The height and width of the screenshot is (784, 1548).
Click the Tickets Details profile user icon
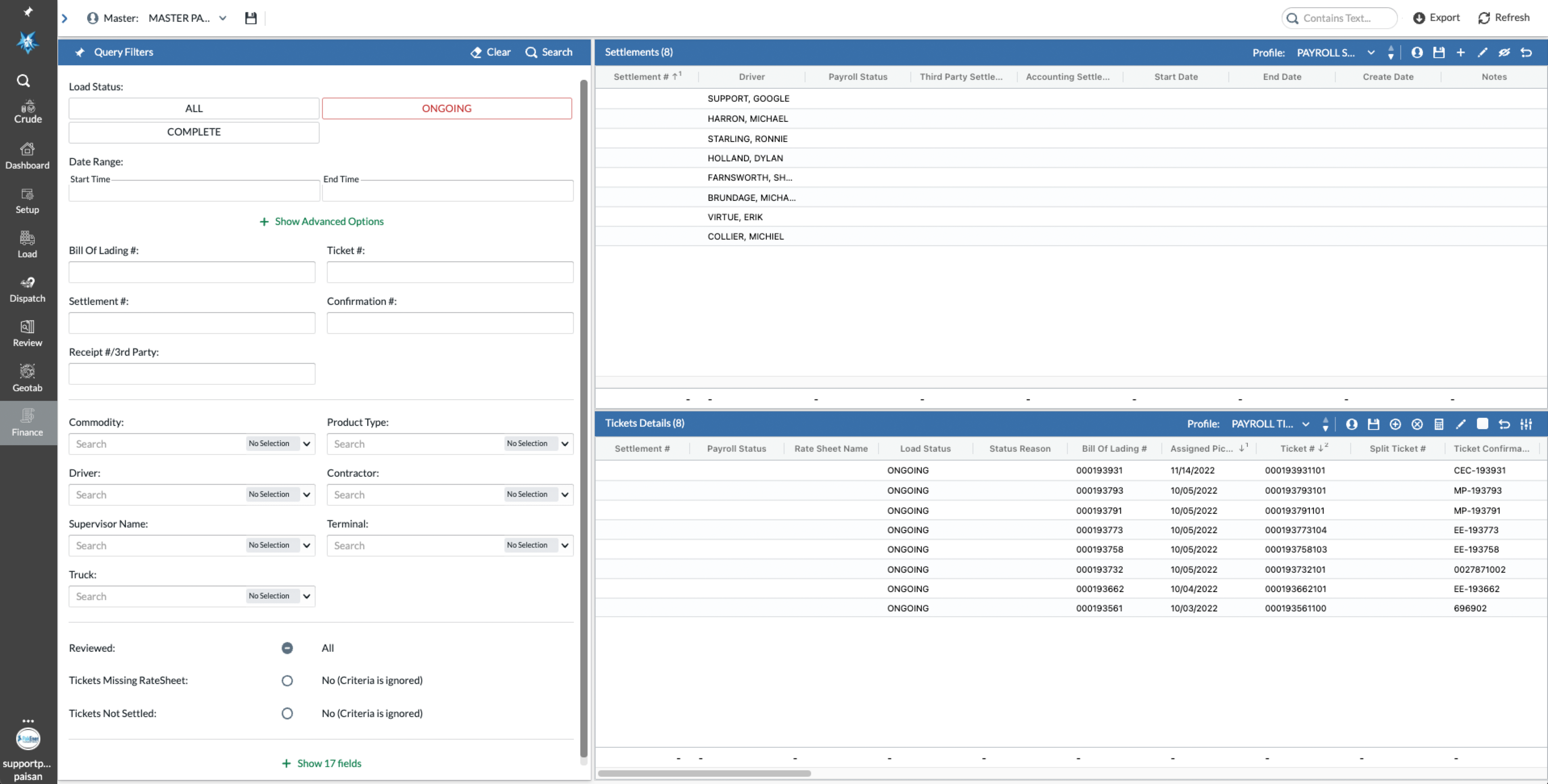(x=1351, y=424)
